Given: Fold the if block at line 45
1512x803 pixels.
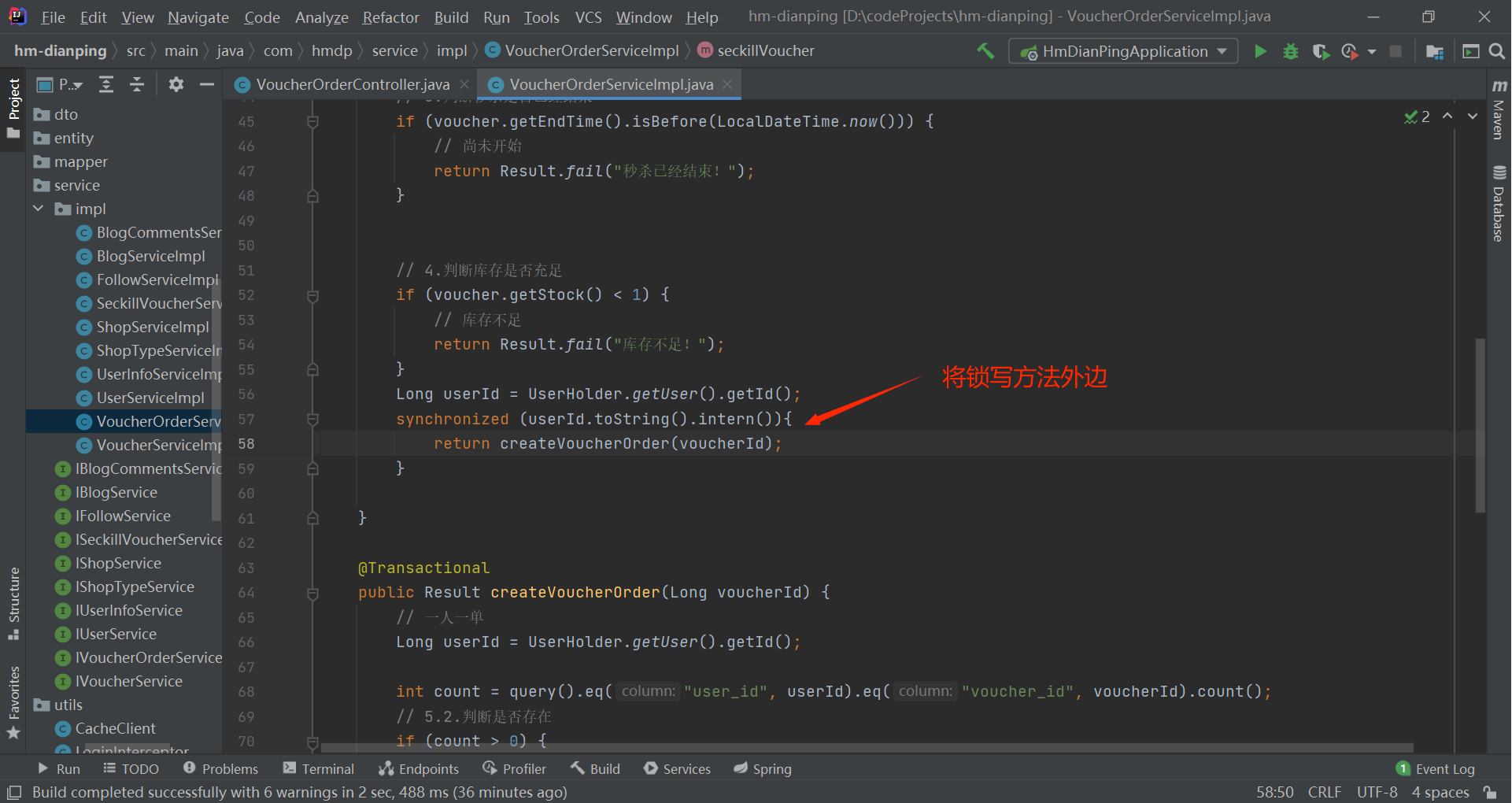Looking at the screenshot, I should (x=312, y=121).
